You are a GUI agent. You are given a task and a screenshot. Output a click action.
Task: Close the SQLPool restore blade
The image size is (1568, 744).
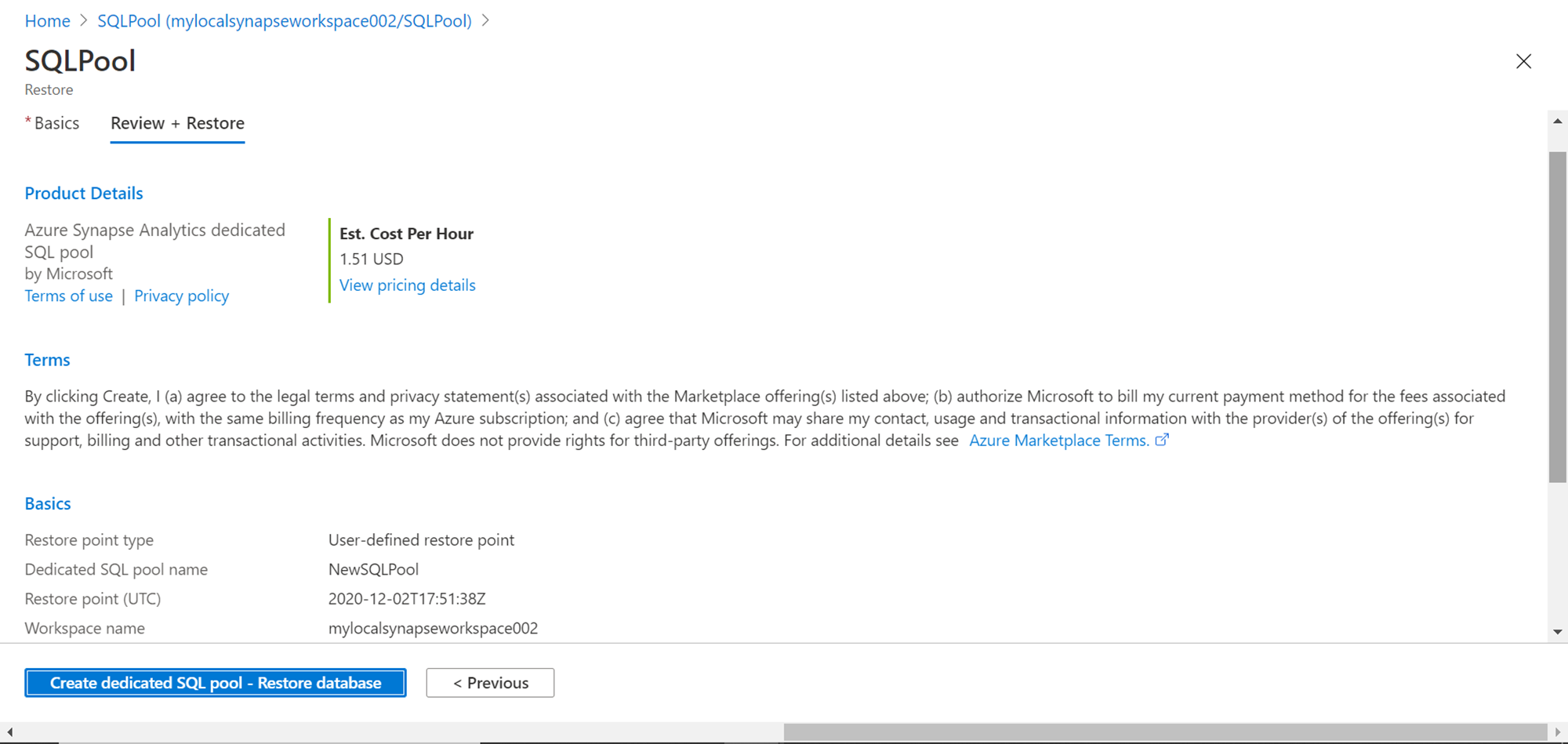point(1523,61)
